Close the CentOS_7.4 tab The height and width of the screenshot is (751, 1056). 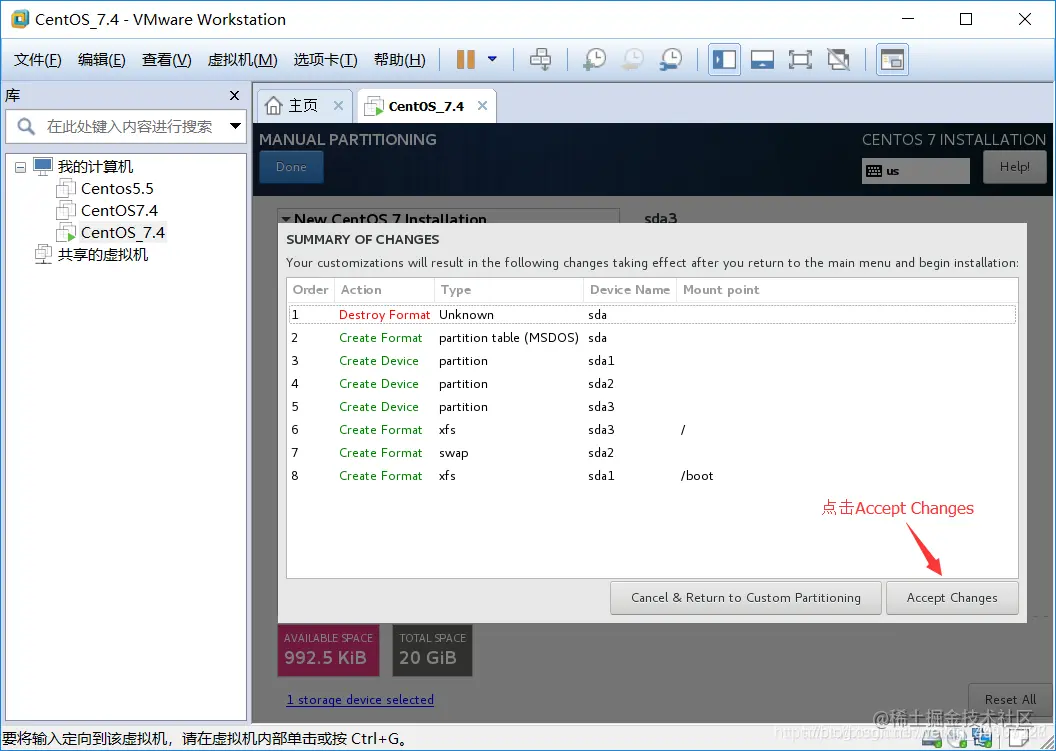[482, 105]
